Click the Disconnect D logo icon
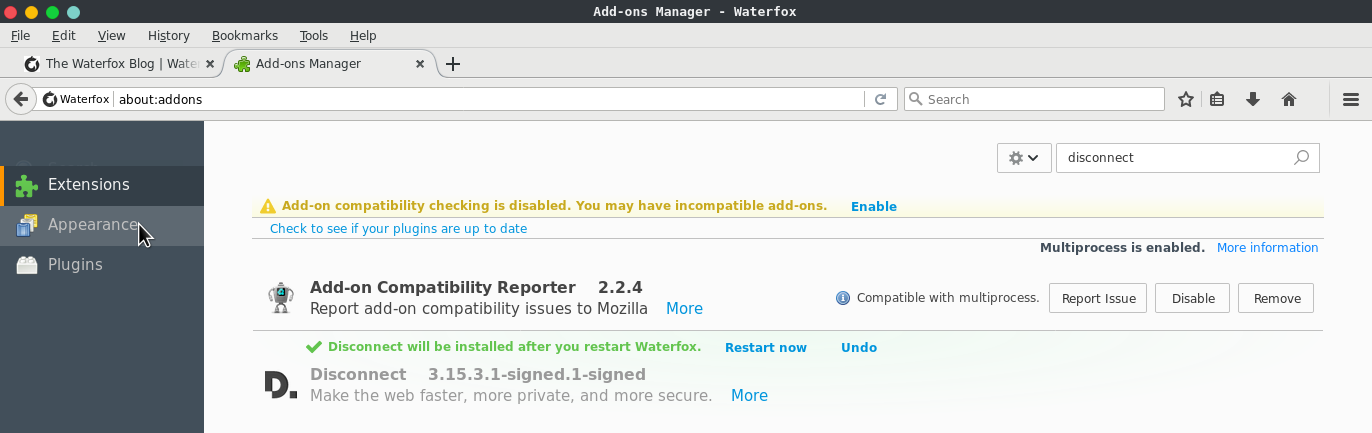1372x433 pixels. [x=281, y=385]
